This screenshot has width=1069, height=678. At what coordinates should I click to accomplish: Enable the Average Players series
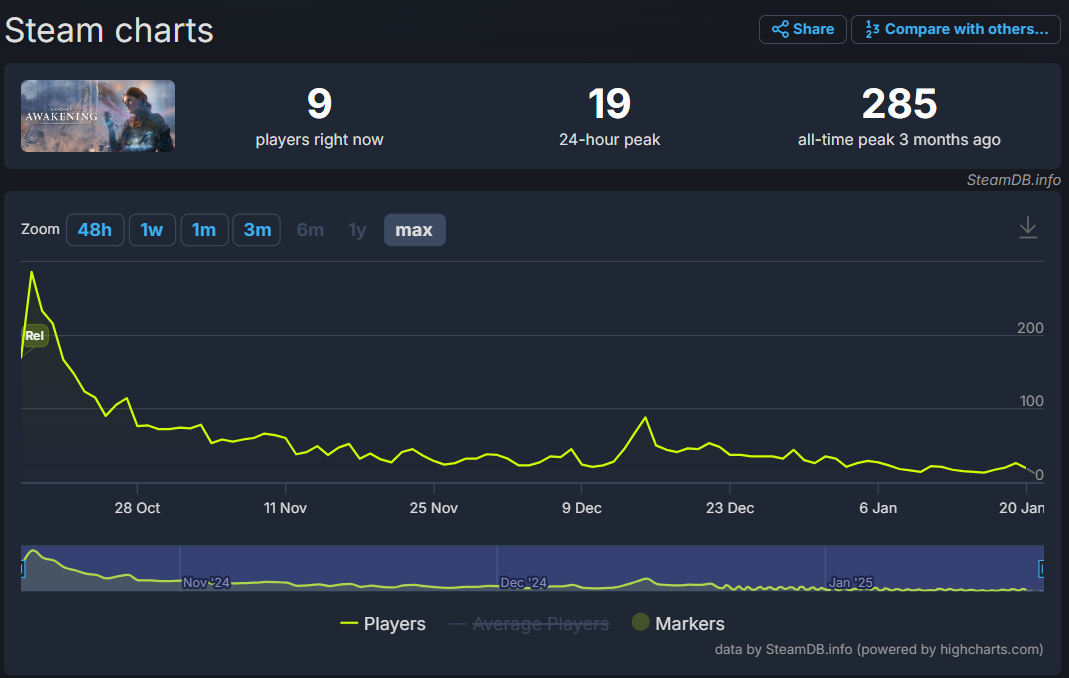529,623
